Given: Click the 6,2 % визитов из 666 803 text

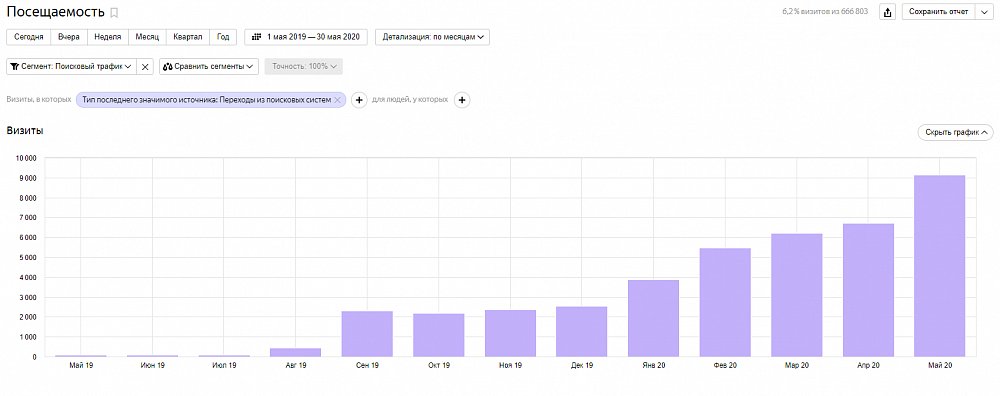Looking at the screenshot, I should click(826, 12).
